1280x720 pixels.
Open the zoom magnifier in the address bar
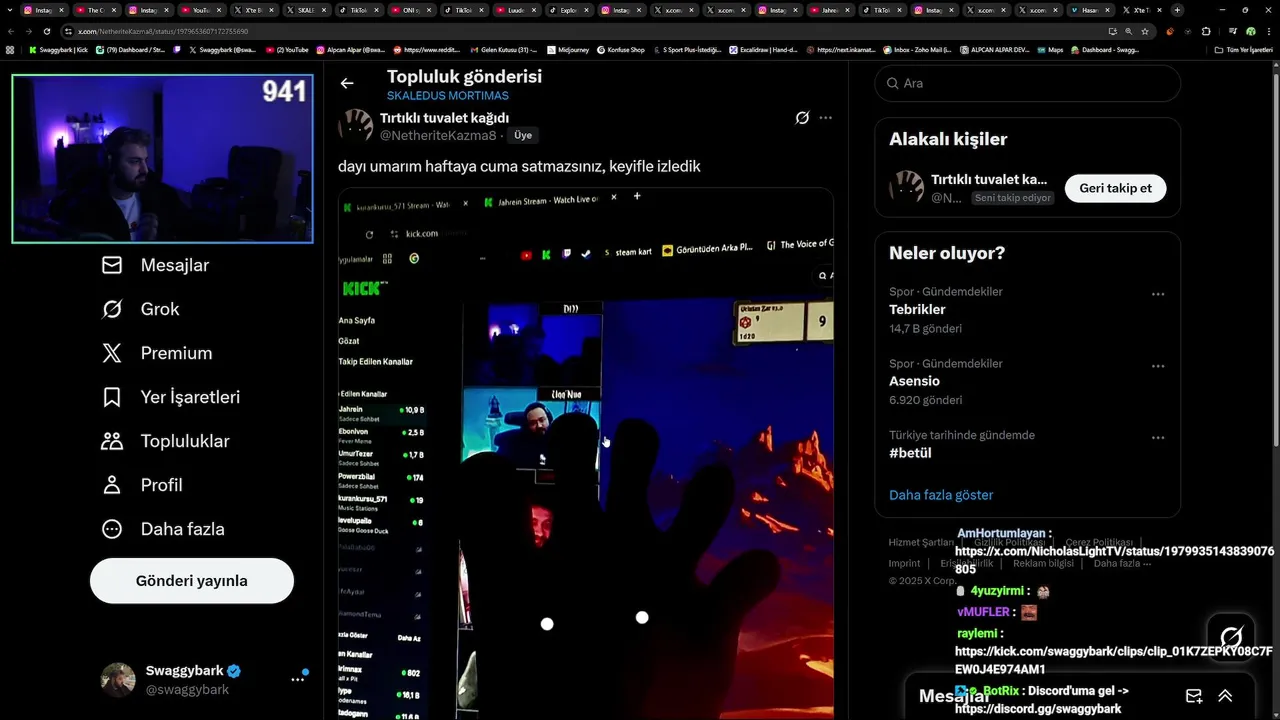tap(1128, 31)
